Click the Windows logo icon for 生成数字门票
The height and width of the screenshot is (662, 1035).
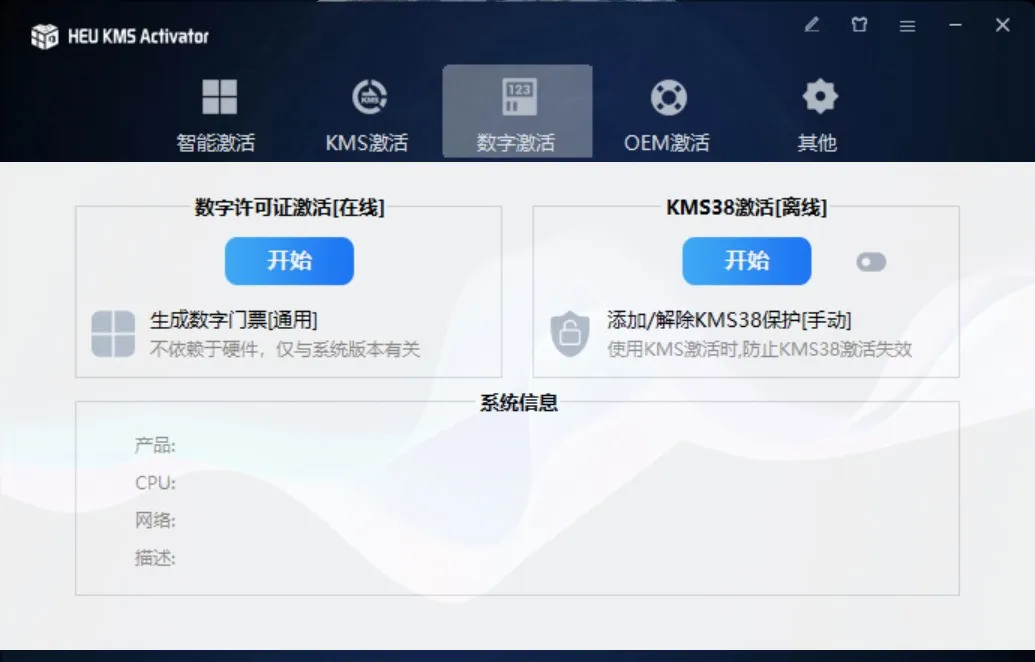tap(113, 334)
